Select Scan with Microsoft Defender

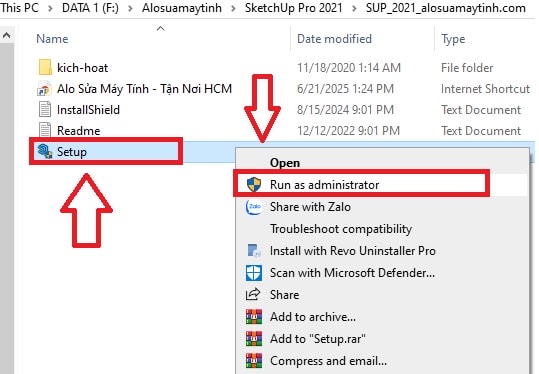click(352, 273)
